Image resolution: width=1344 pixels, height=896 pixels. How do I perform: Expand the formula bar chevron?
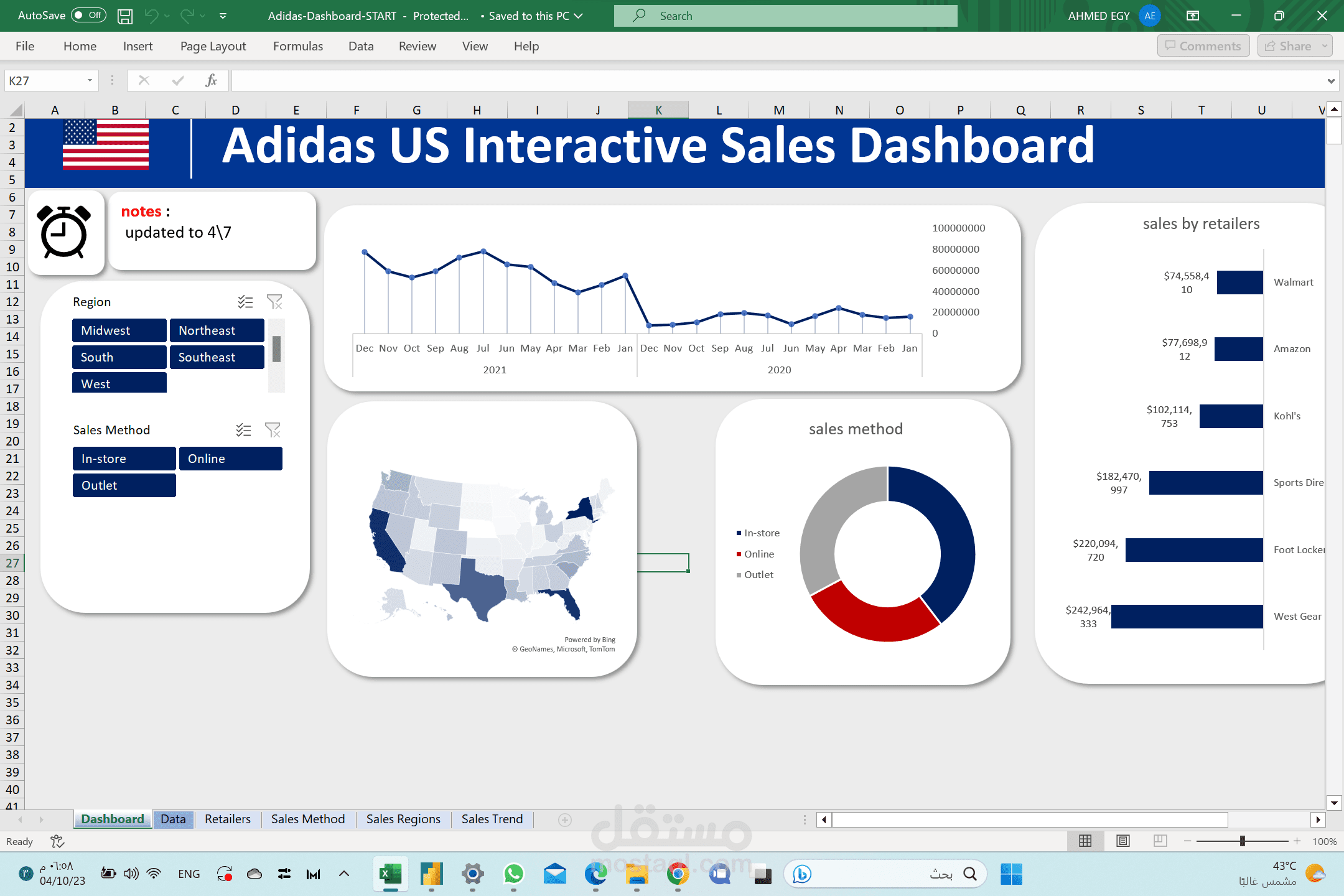(1330, 81)
